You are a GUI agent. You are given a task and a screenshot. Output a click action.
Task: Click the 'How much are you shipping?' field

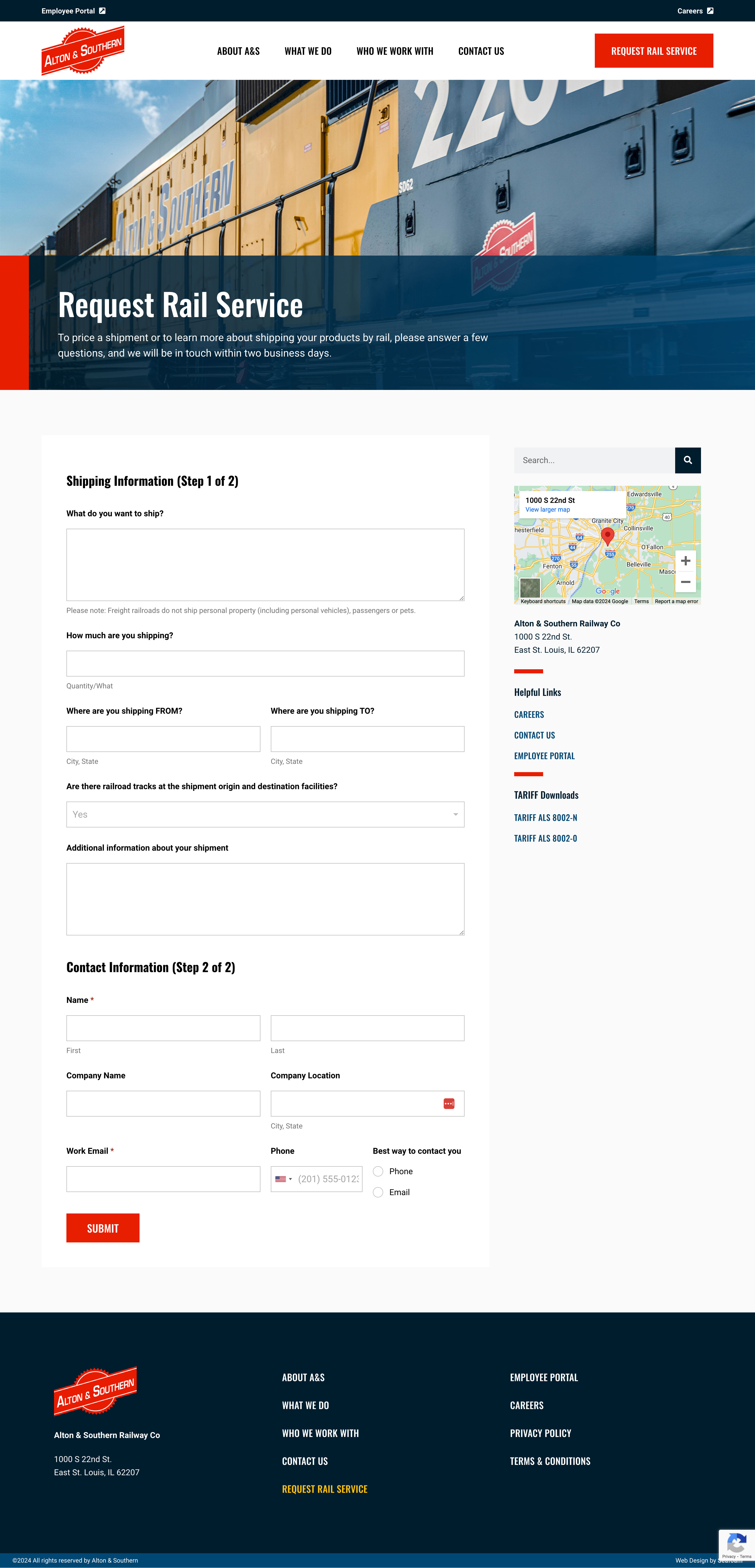click(265, 664)
